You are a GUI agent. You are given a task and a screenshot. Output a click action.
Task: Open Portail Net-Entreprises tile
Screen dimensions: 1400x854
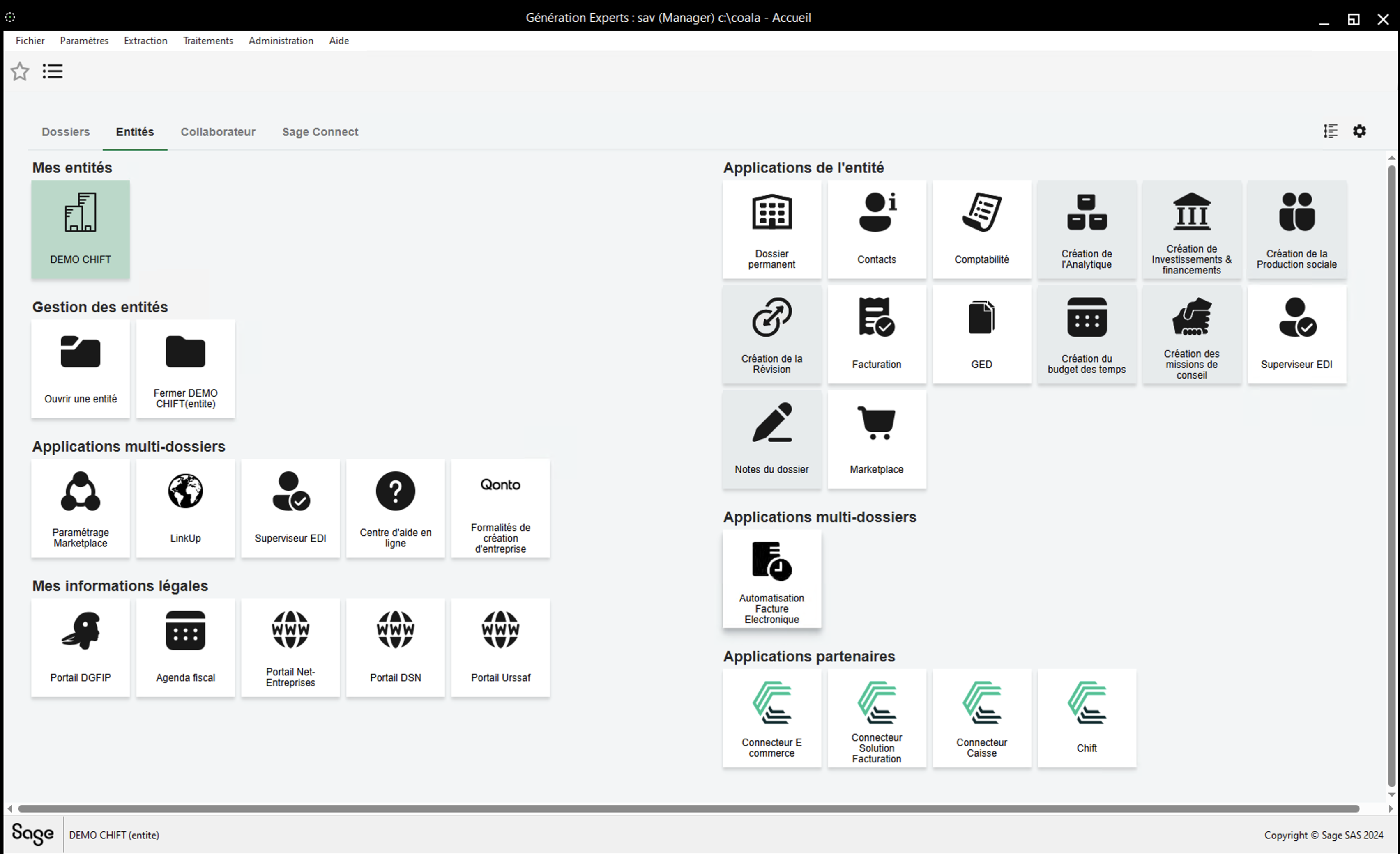(x=290, y=648)
